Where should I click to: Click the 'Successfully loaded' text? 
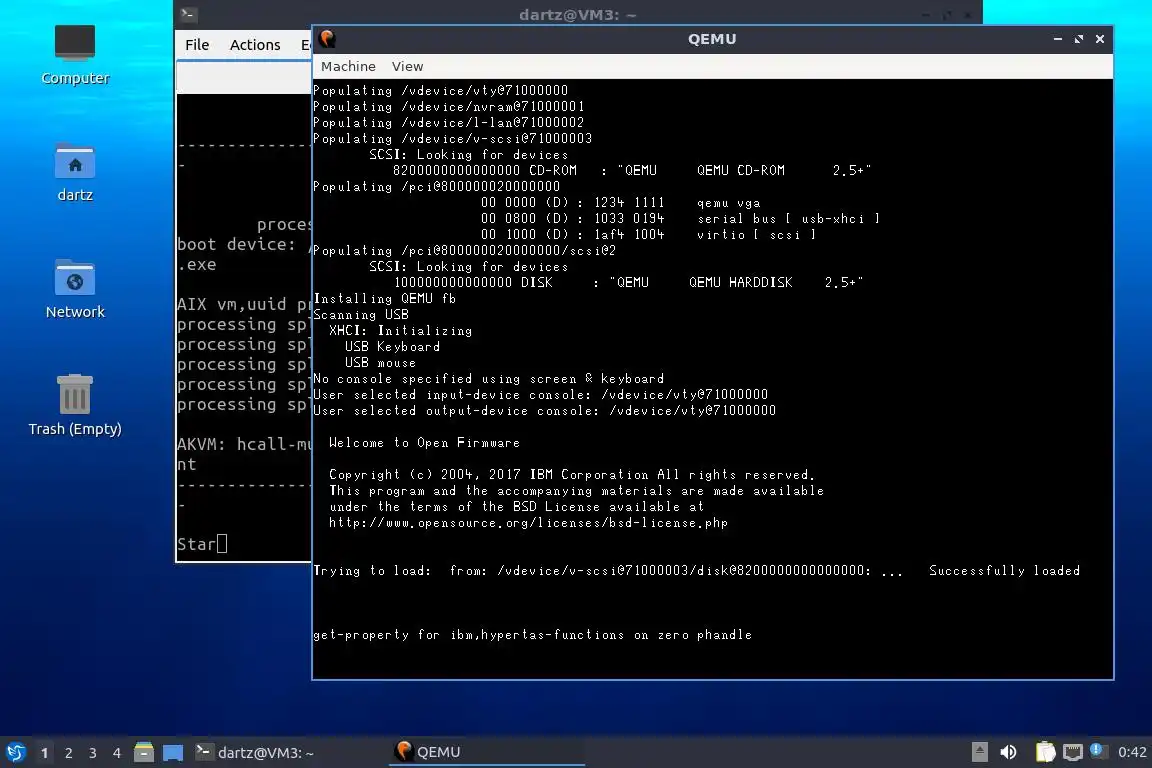(x=1004, y=570)
